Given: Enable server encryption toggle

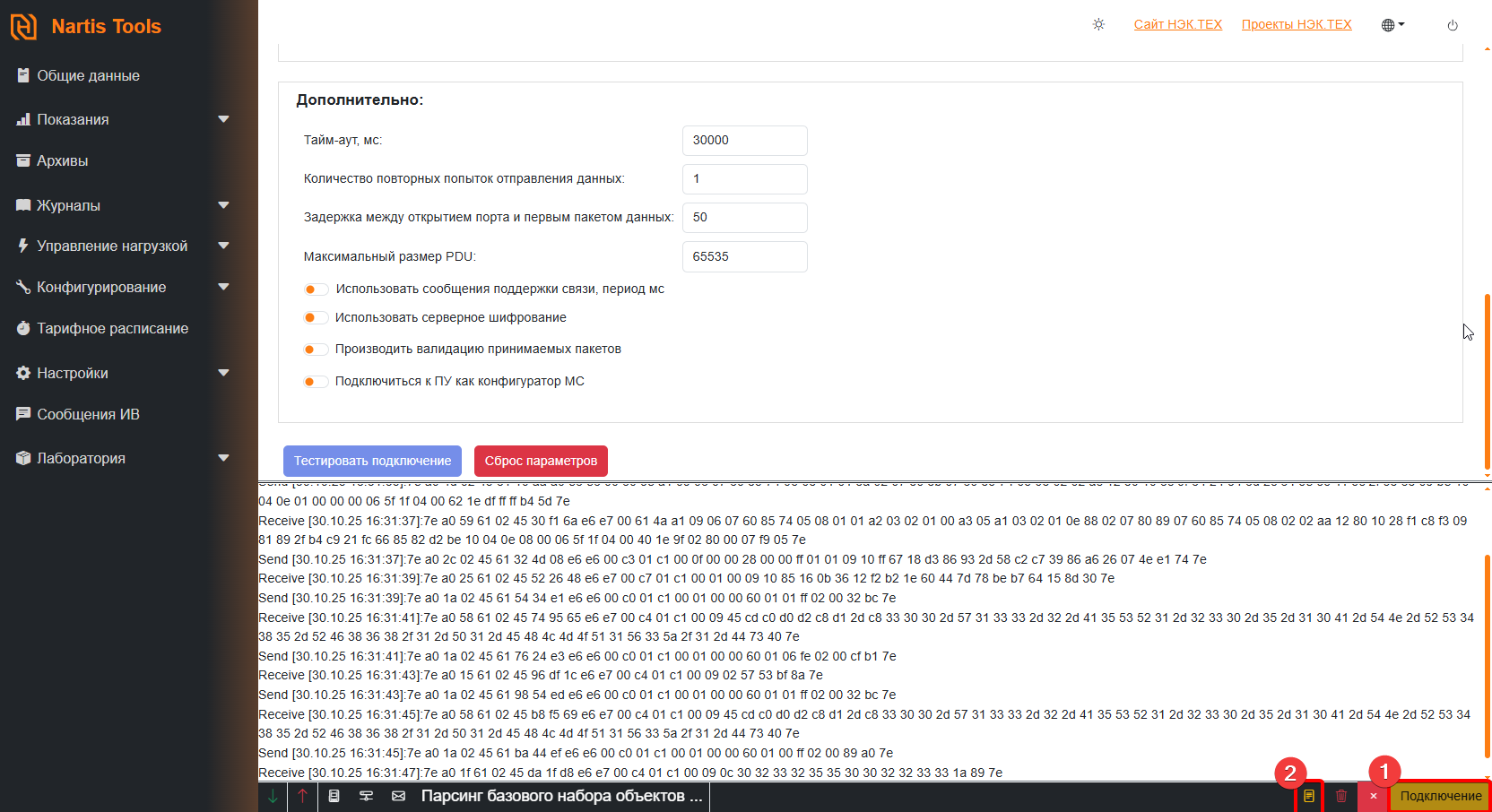Looking at the screenshot, I should [315, 318].
